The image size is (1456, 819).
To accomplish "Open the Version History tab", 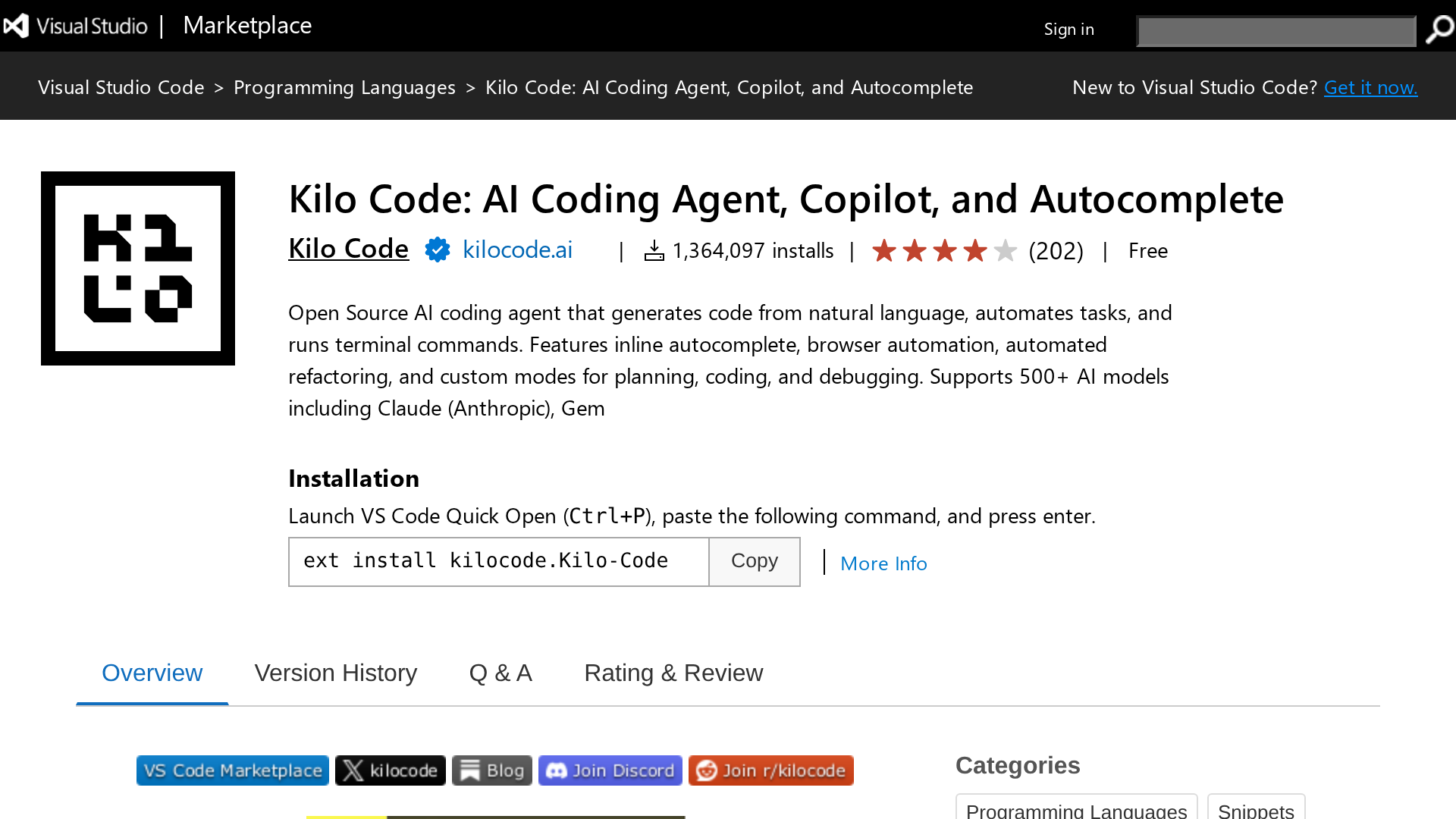I will (336, 673).
